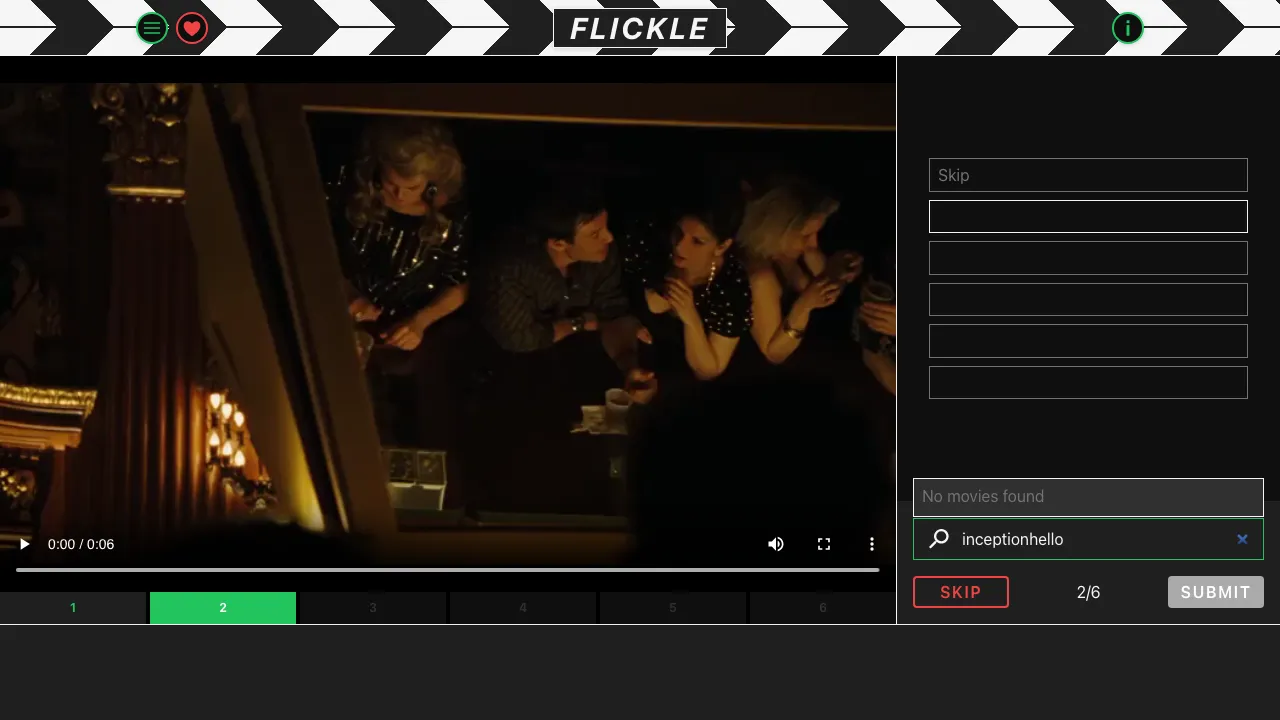Click the 0:00 / 0:06 timestamp
This screenshot has width=1280, height=720.
pos(81,544)
